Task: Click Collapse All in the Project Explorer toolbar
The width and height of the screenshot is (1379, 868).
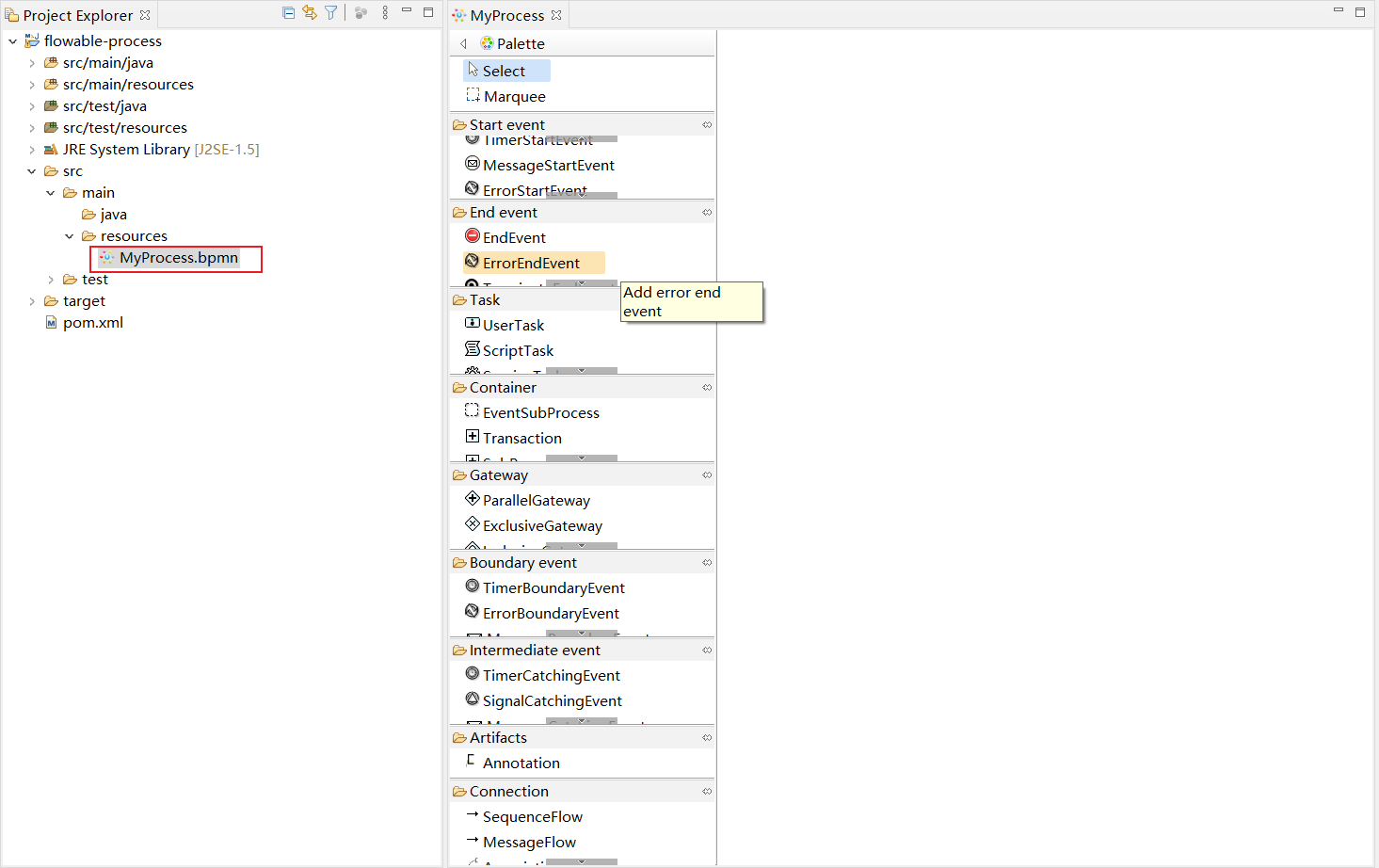Action: 288,12
